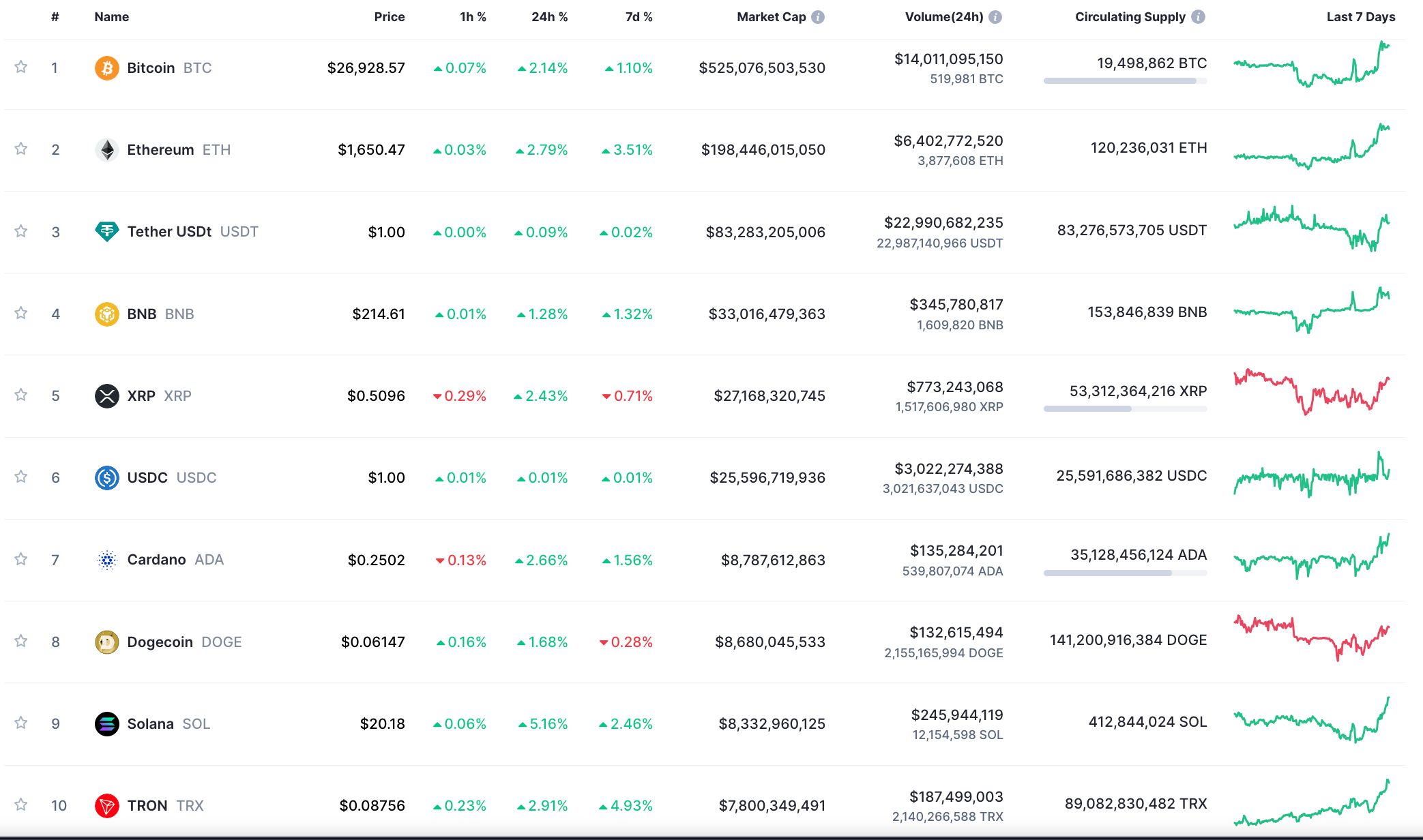The width and height of the screenshot is (1423, 840).
Task: Click the Tether USDt logo icon
Action: click(x=106, y=232)
